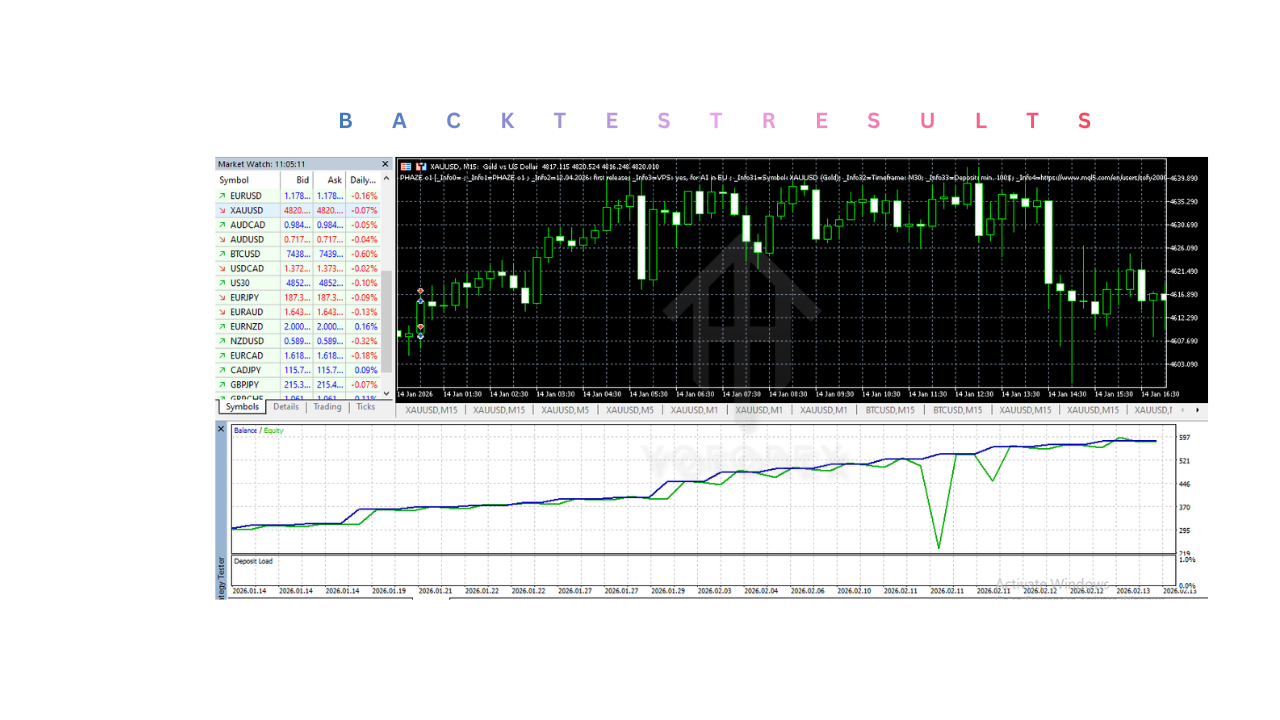This screenshot has height=720, width=1280.
Task: Click the EURUSD up-trend arrow icon
Action: [222, 195]
